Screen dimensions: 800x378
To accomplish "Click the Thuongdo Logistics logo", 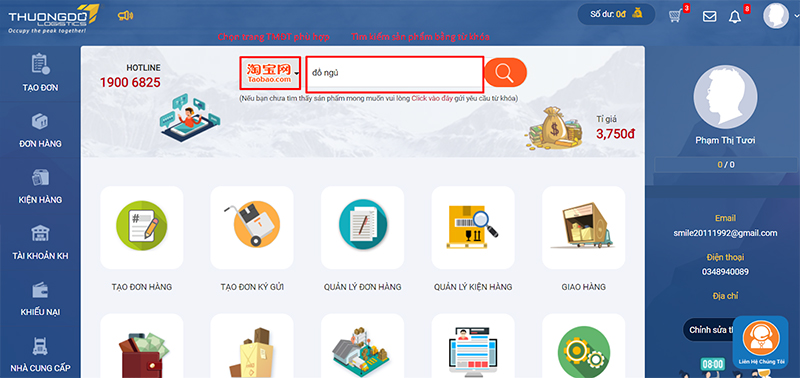I will (53, 18).
